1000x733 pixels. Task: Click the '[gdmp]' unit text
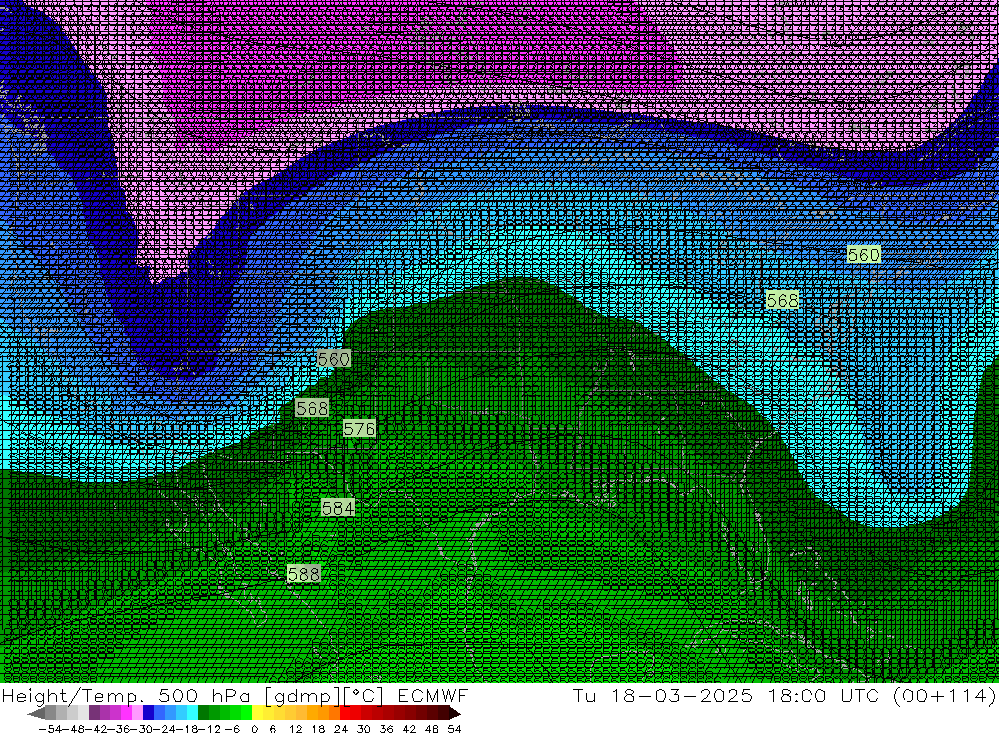tap(302, 696)
